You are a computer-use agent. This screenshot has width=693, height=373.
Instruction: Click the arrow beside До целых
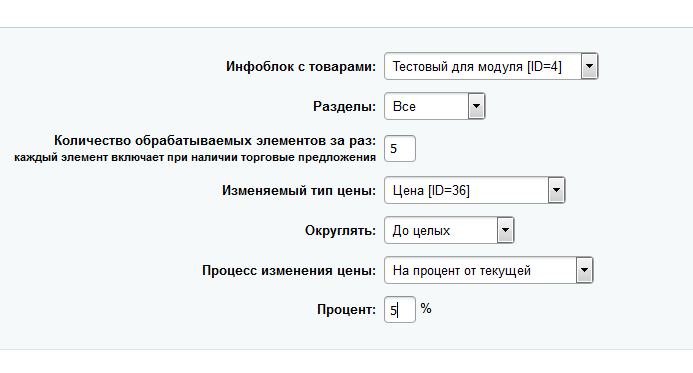tap(505, 230)
